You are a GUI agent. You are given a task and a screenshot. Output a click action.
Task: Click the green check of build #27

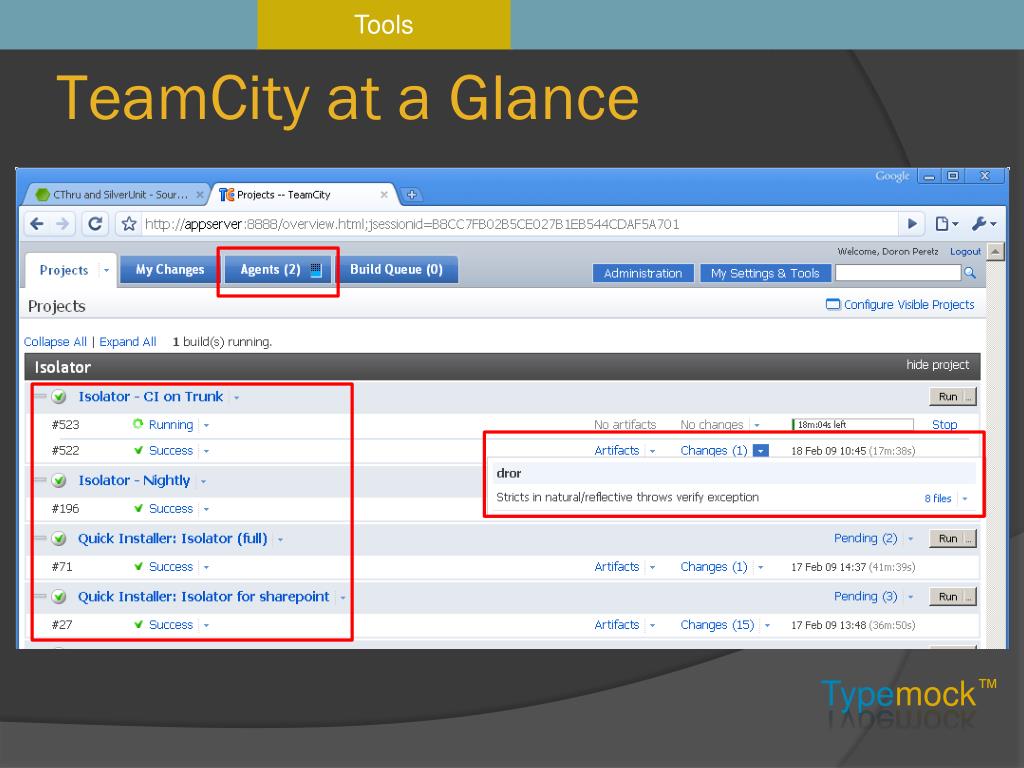click(x=138, y=624)
